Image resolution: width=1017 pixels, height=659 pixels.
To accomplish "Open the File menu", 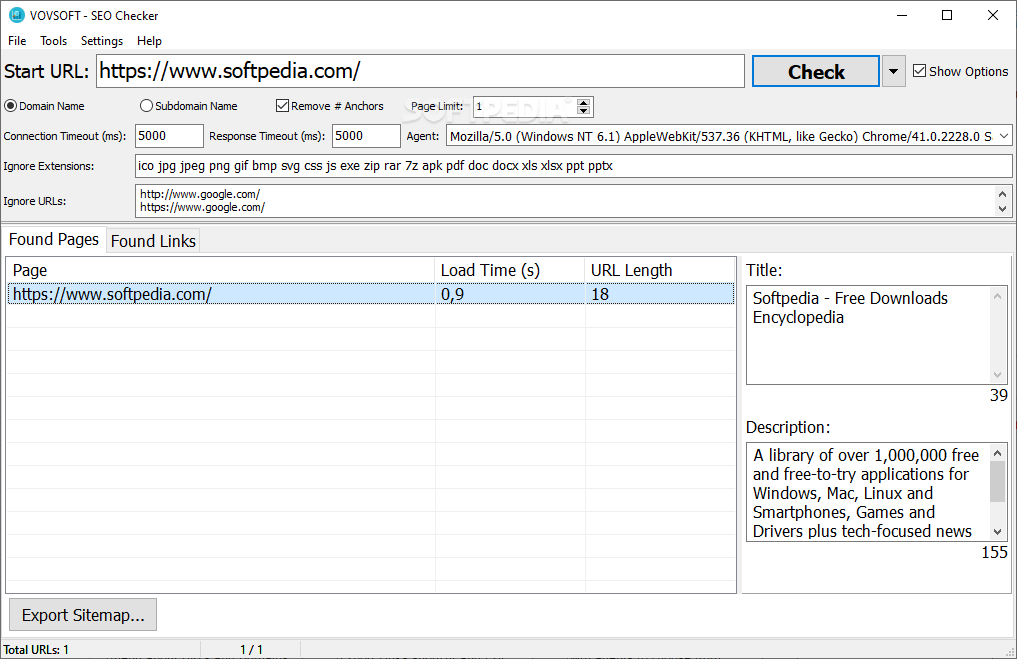I will point(17,41).
